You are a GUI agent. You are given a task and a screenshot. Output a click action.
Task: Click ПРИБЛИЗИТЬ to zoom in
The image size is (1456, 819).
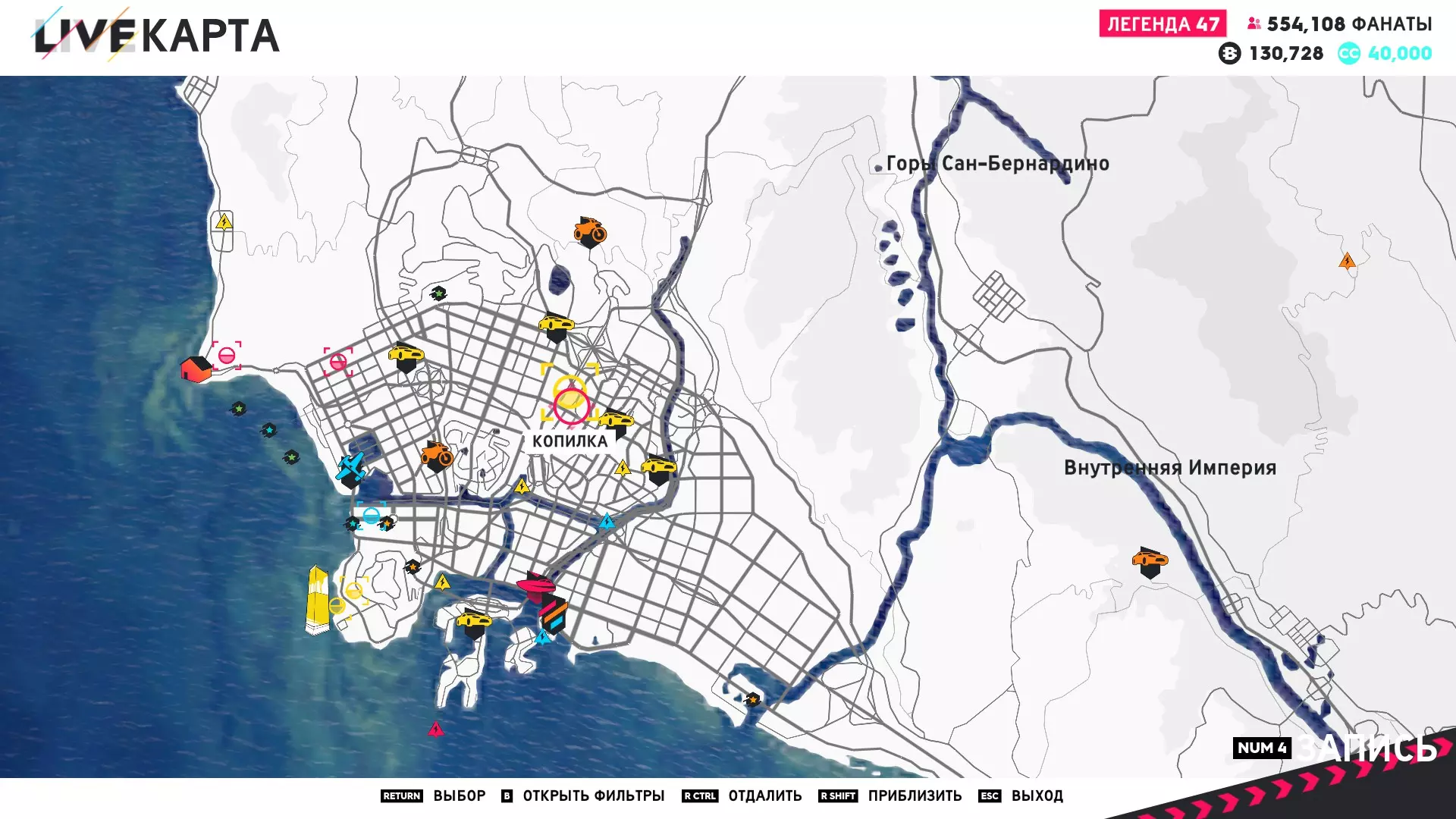click(x=914, y=795)
